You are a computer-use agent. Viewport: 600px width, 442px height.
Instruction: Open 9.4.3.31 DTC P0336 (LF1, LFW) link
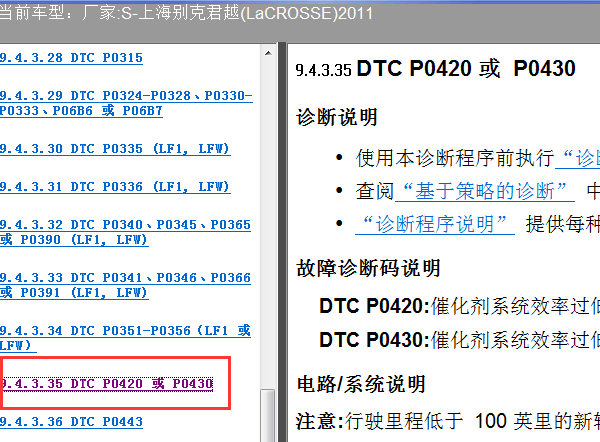pyautogui.click(x=115, y=187)
